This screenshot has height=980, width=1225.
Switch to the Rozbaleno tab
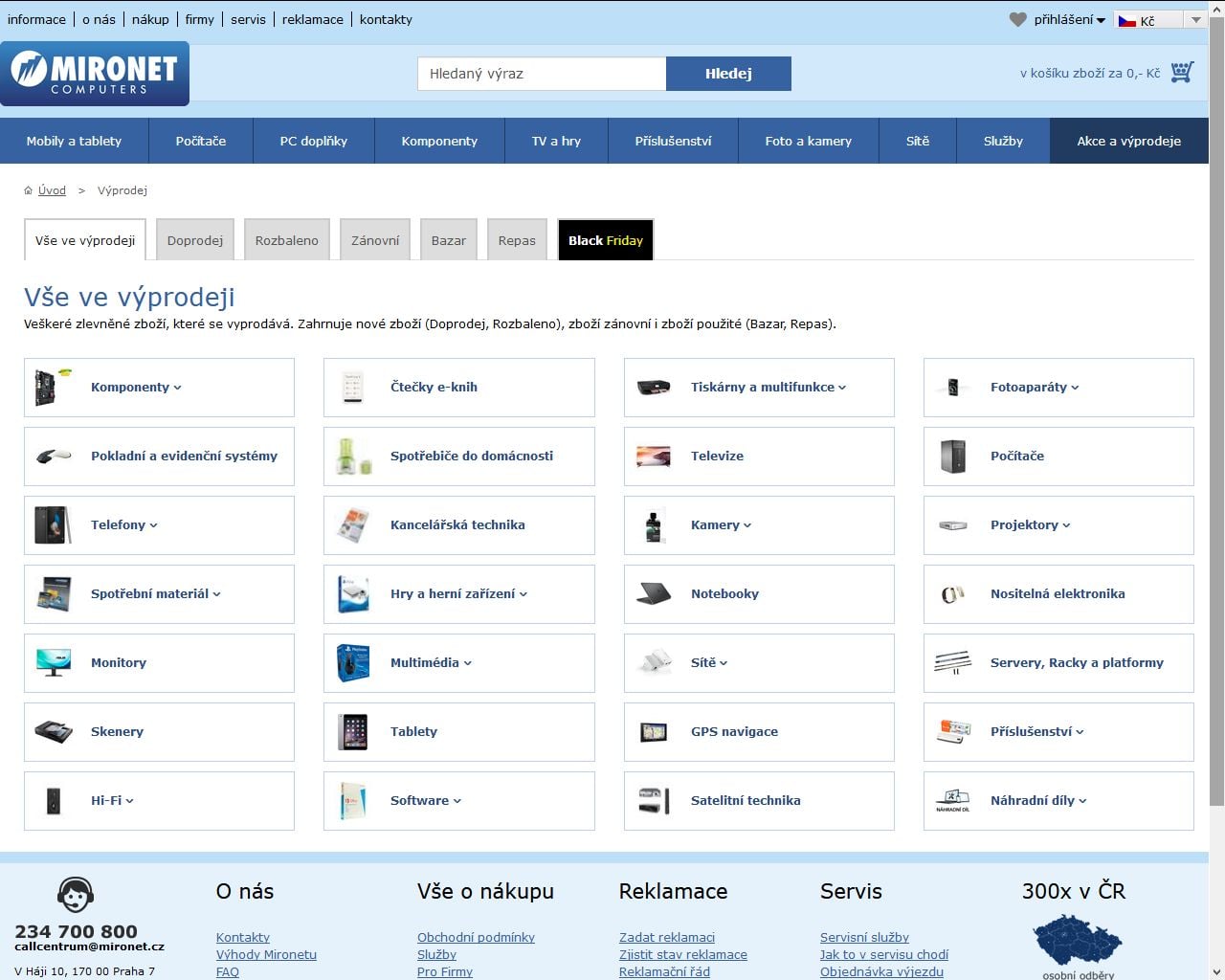(287, 240)
